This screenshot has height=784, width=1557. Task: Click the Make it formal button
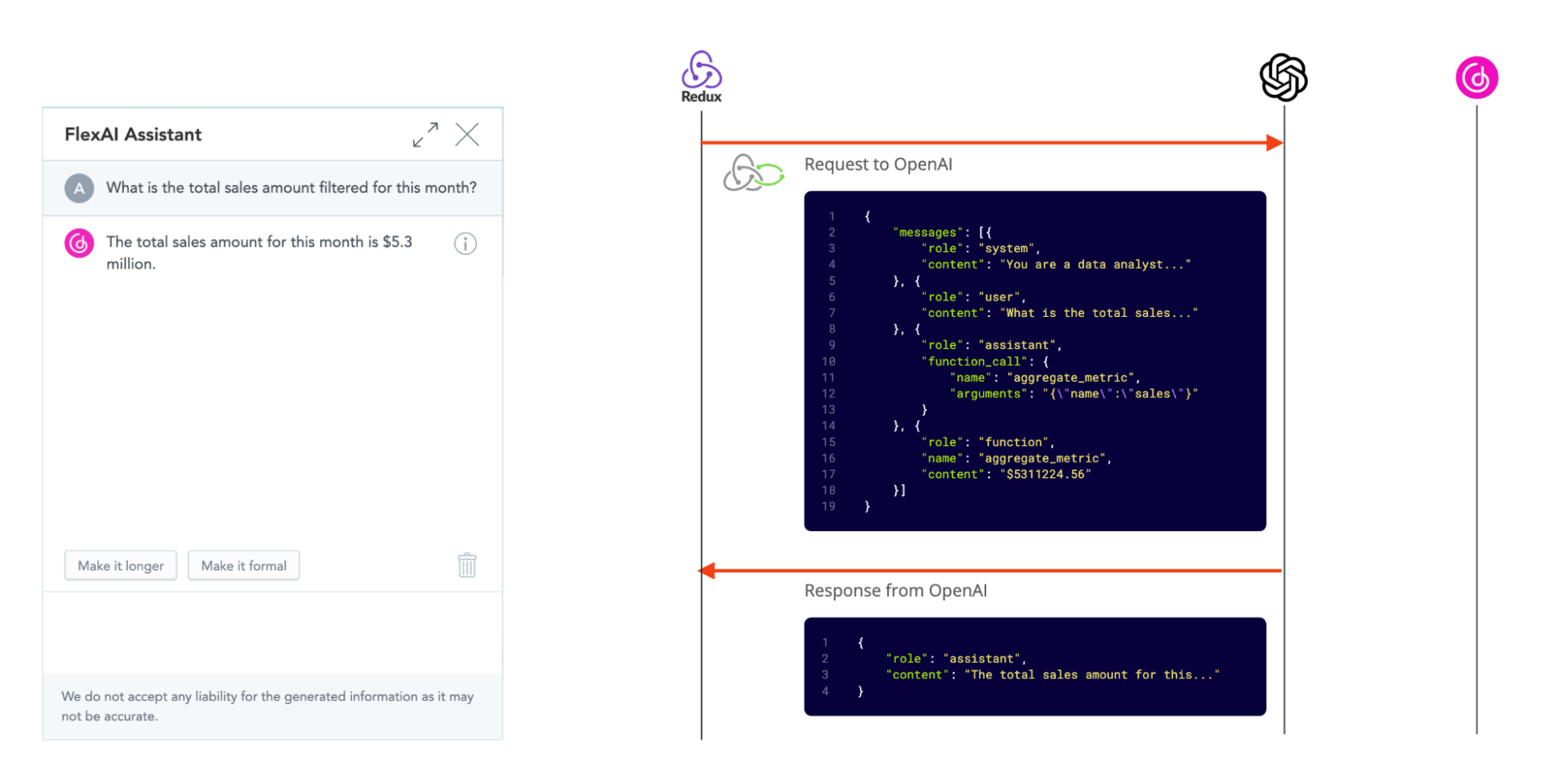[244, 565]
